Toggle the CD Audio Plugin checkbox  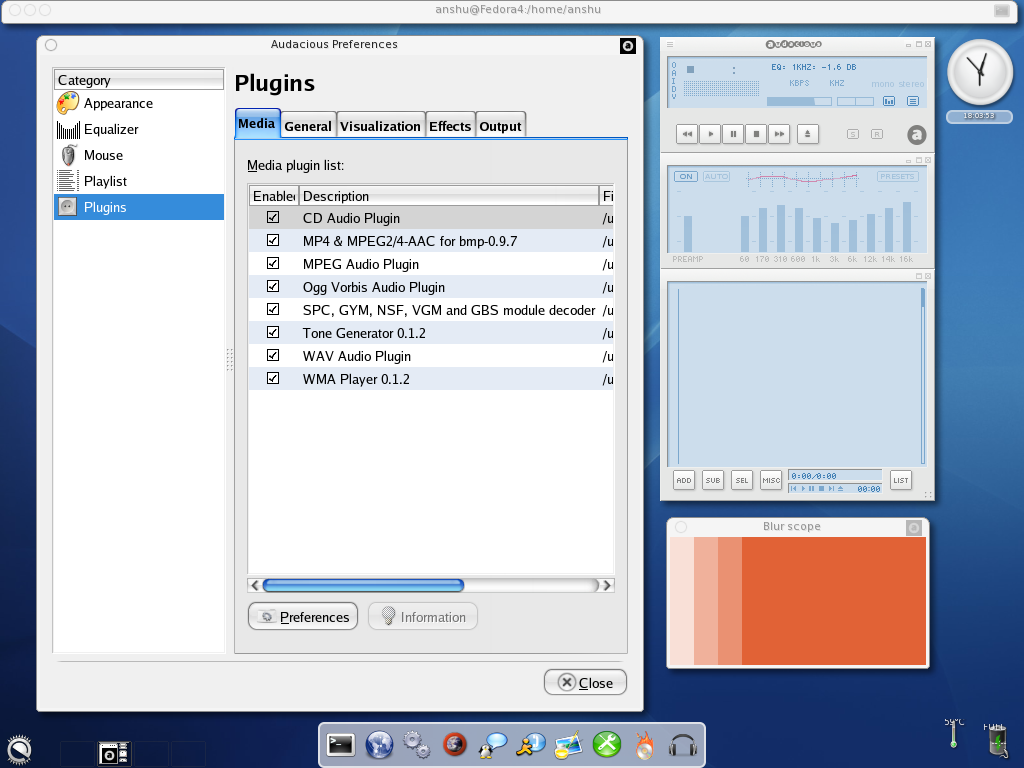click(x=273, y=217)
